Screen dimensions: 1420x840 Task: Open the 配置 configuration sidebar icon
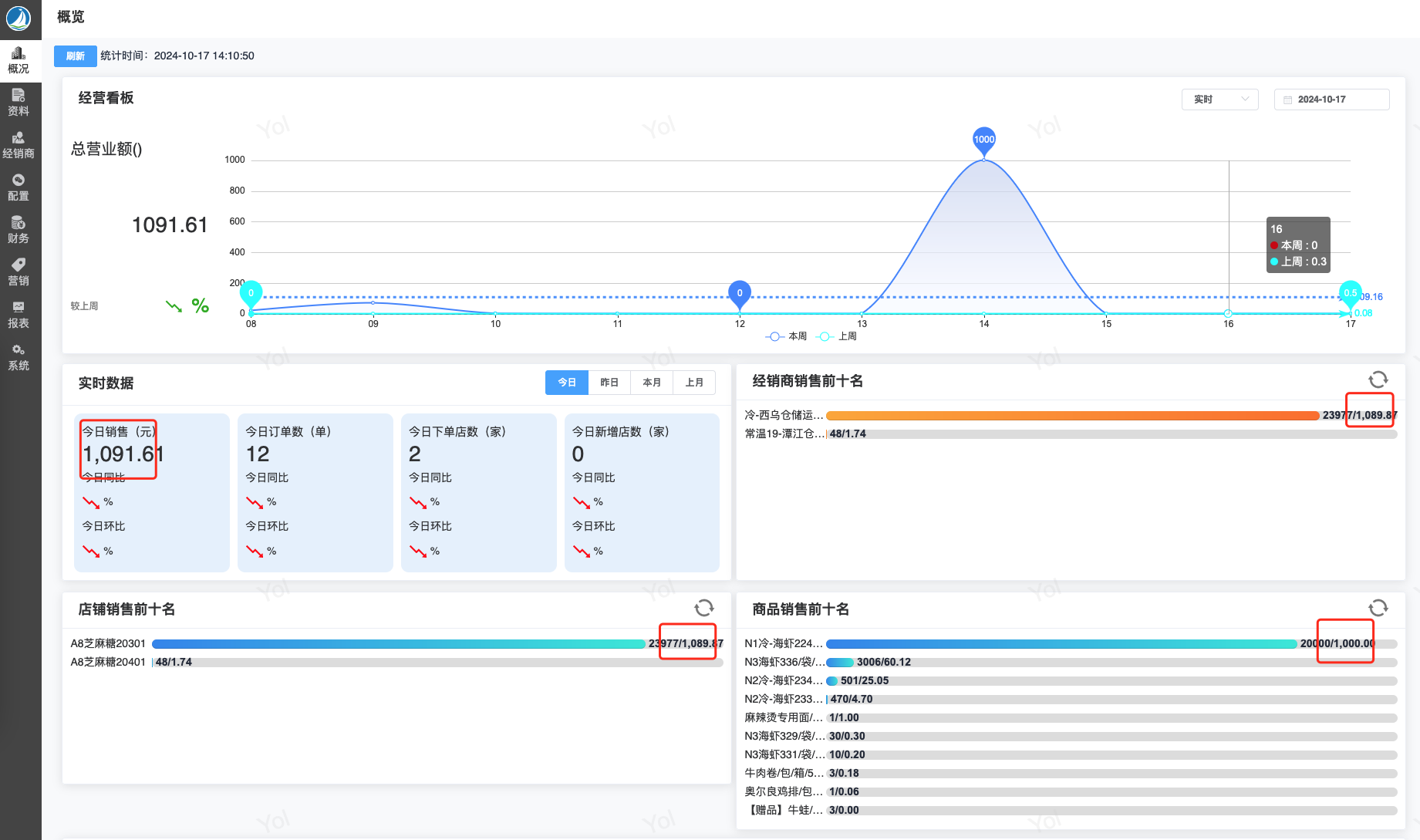tap(19, 187)
